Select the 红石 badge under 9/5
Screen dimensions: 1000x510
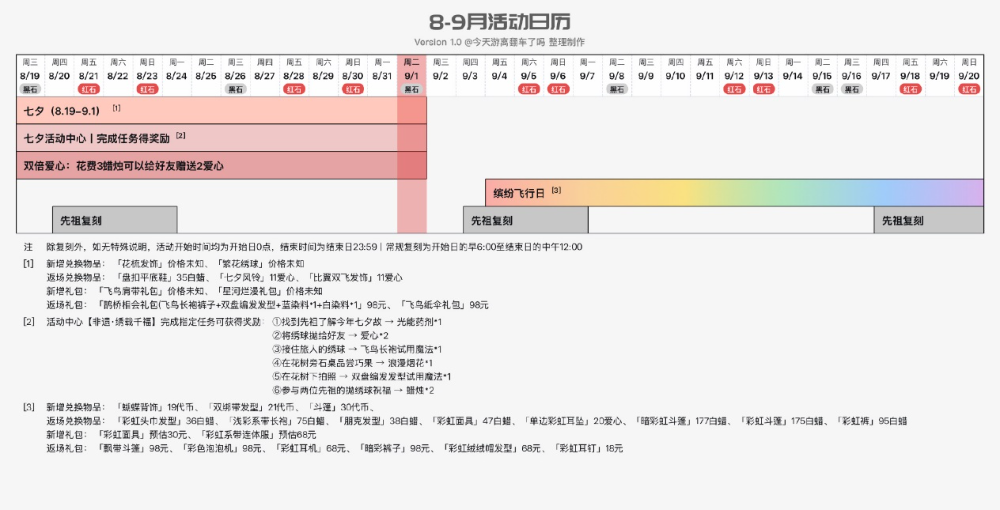529,89
